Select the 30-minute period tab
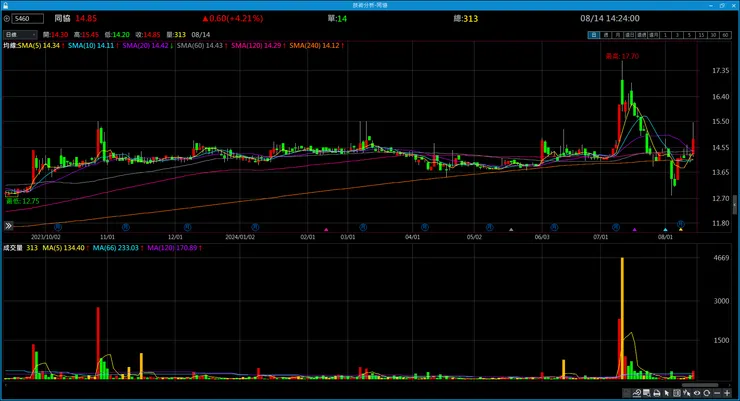 pos(714,35)
